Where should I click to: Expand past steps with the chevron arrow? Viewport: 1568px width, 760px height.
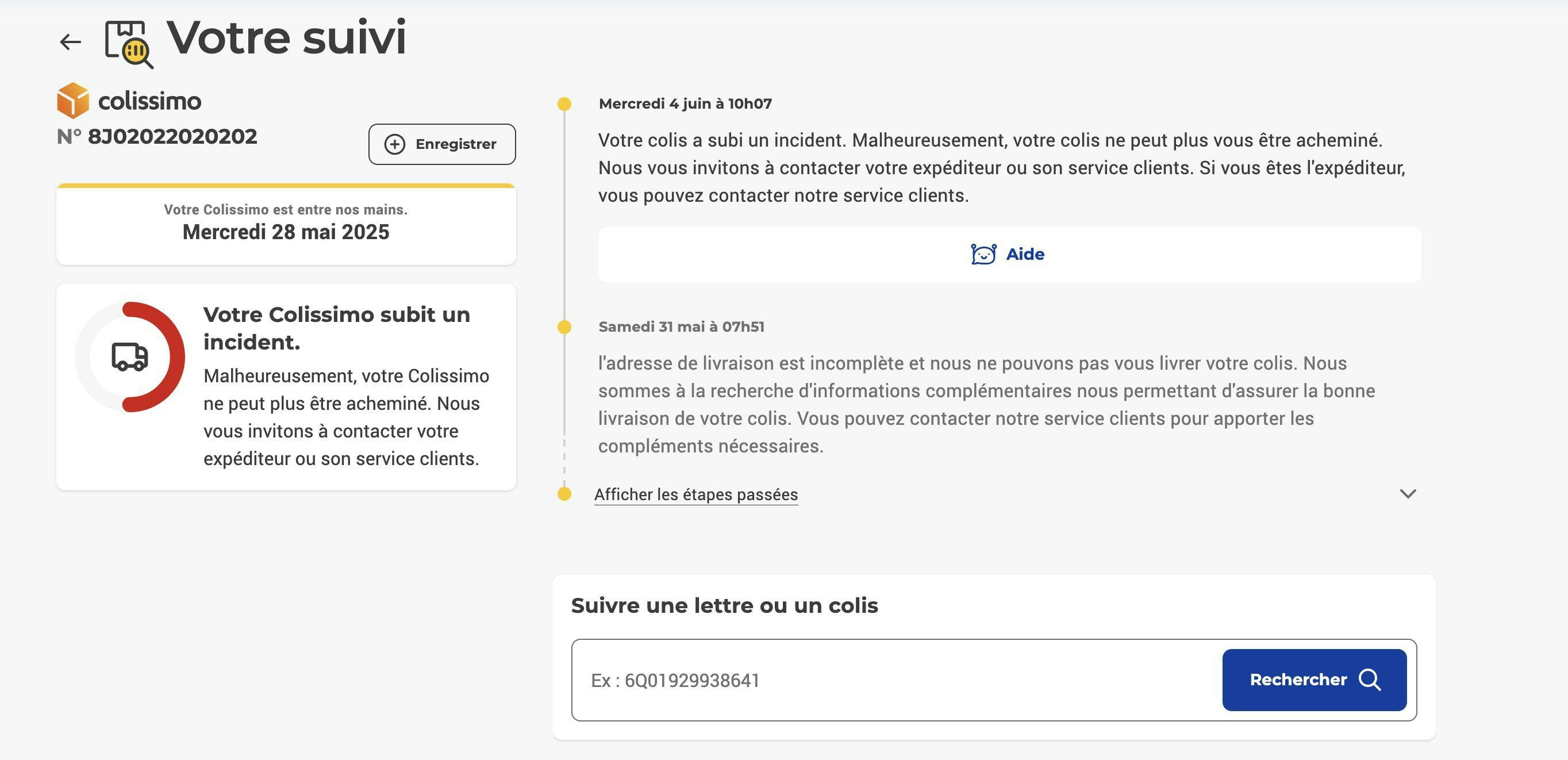(1407, 494)
